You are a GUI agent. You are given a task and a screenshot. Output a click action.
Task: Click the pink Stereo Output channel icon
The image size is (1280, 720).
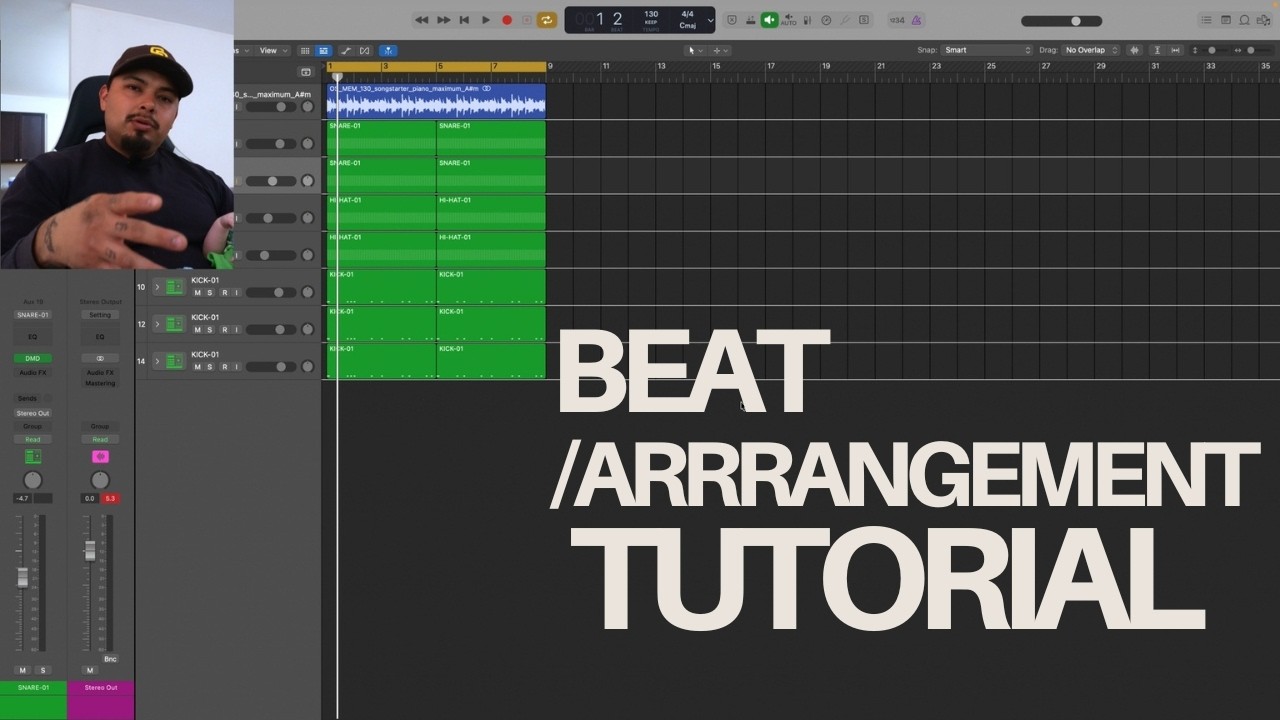100,457
